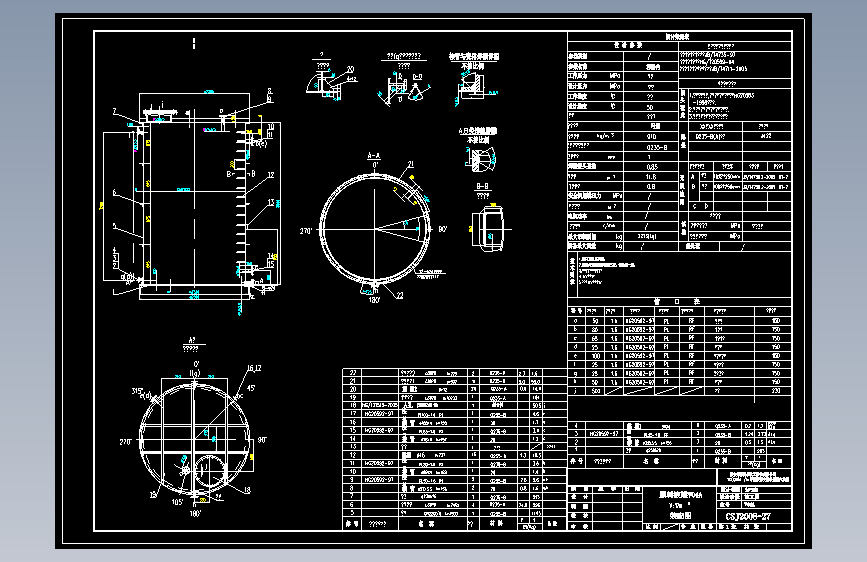The width and height of the screenshot is (867, 562).
Task: Click the 315° angle label on the plan view
Action: coord(138,391)
